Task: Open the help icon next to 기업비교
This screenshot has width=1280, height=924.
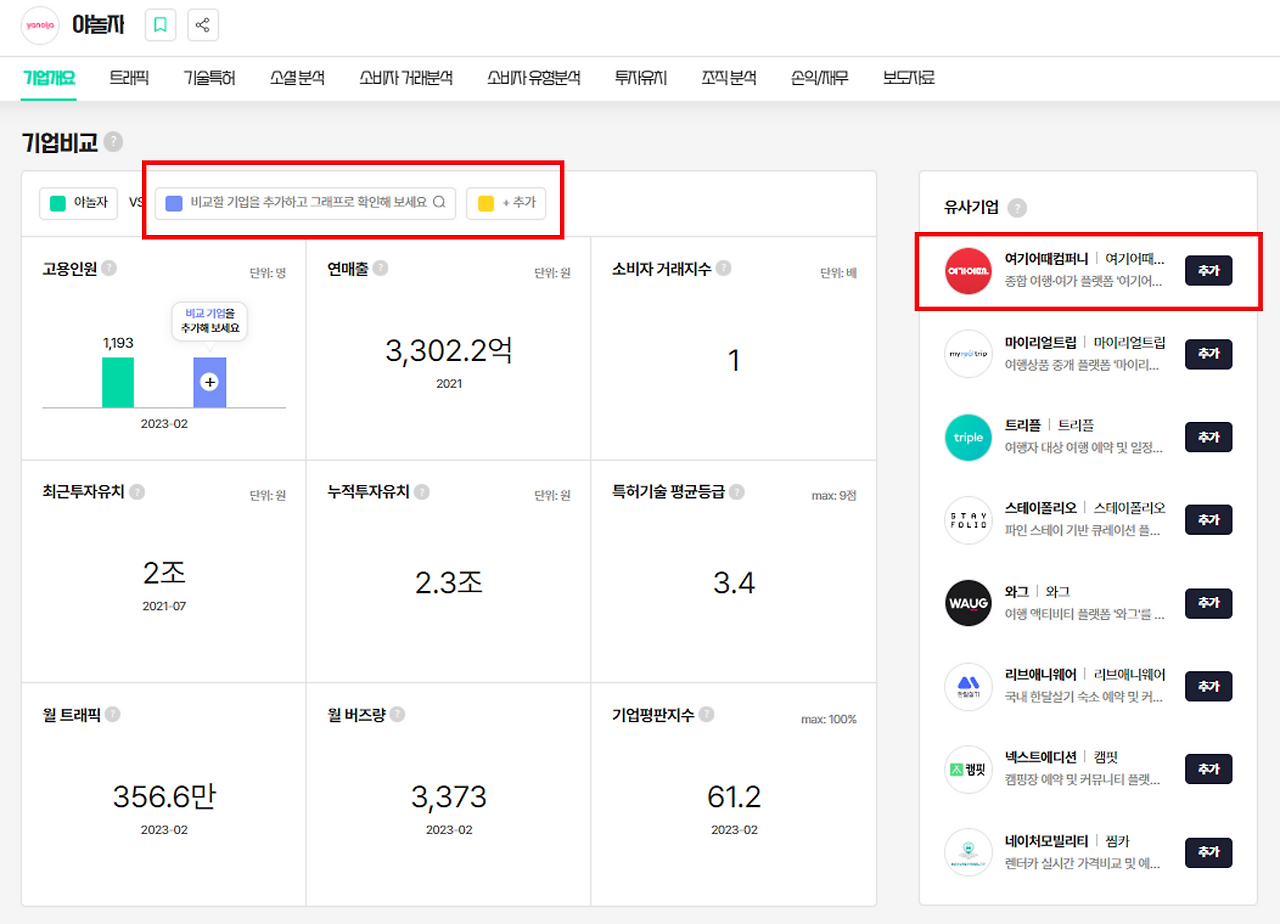Action: (x=113, y=142)
